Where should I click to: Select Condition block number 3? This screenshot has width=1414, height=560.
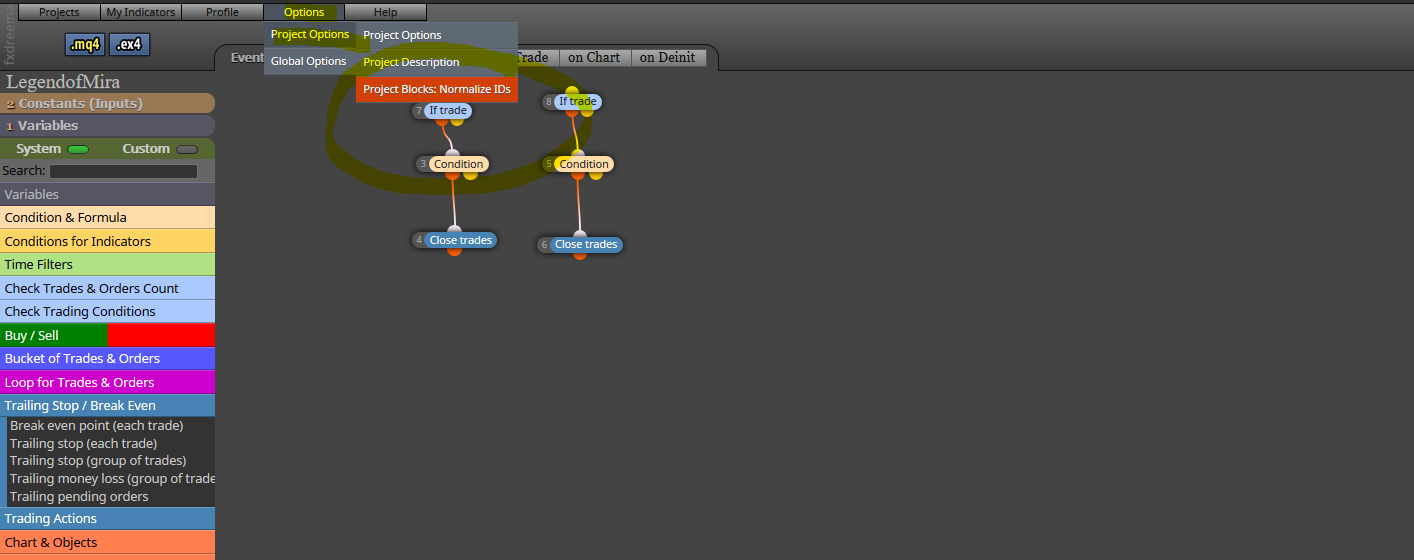coord(459,164)
